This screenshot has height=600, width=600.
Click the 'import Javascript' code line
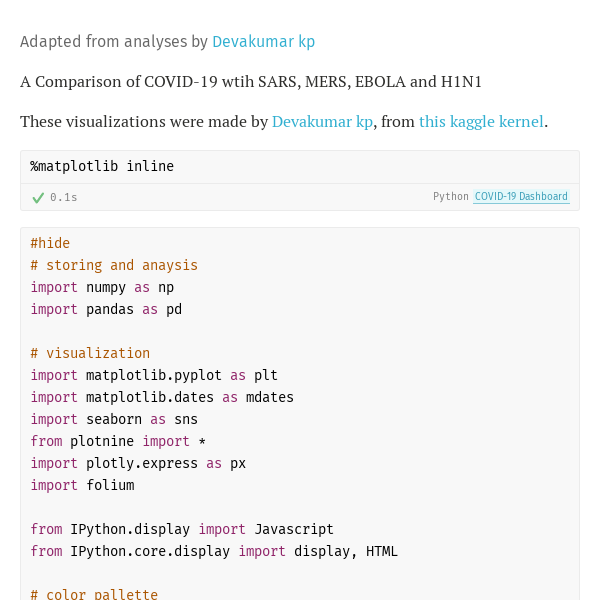pyautogui.click(x=182, y=529)
